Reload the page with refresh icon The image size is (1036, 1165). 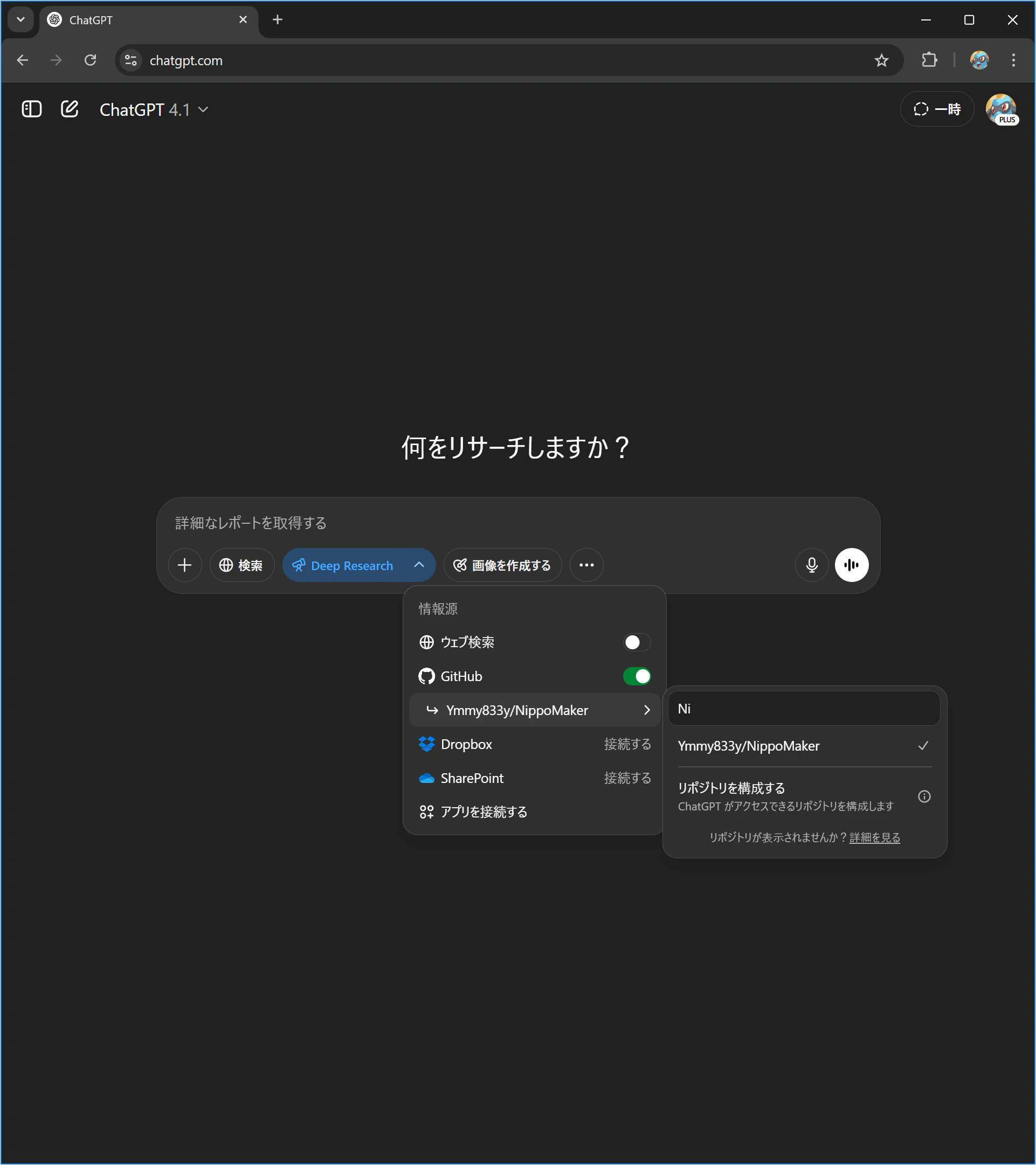pos(90,60)
